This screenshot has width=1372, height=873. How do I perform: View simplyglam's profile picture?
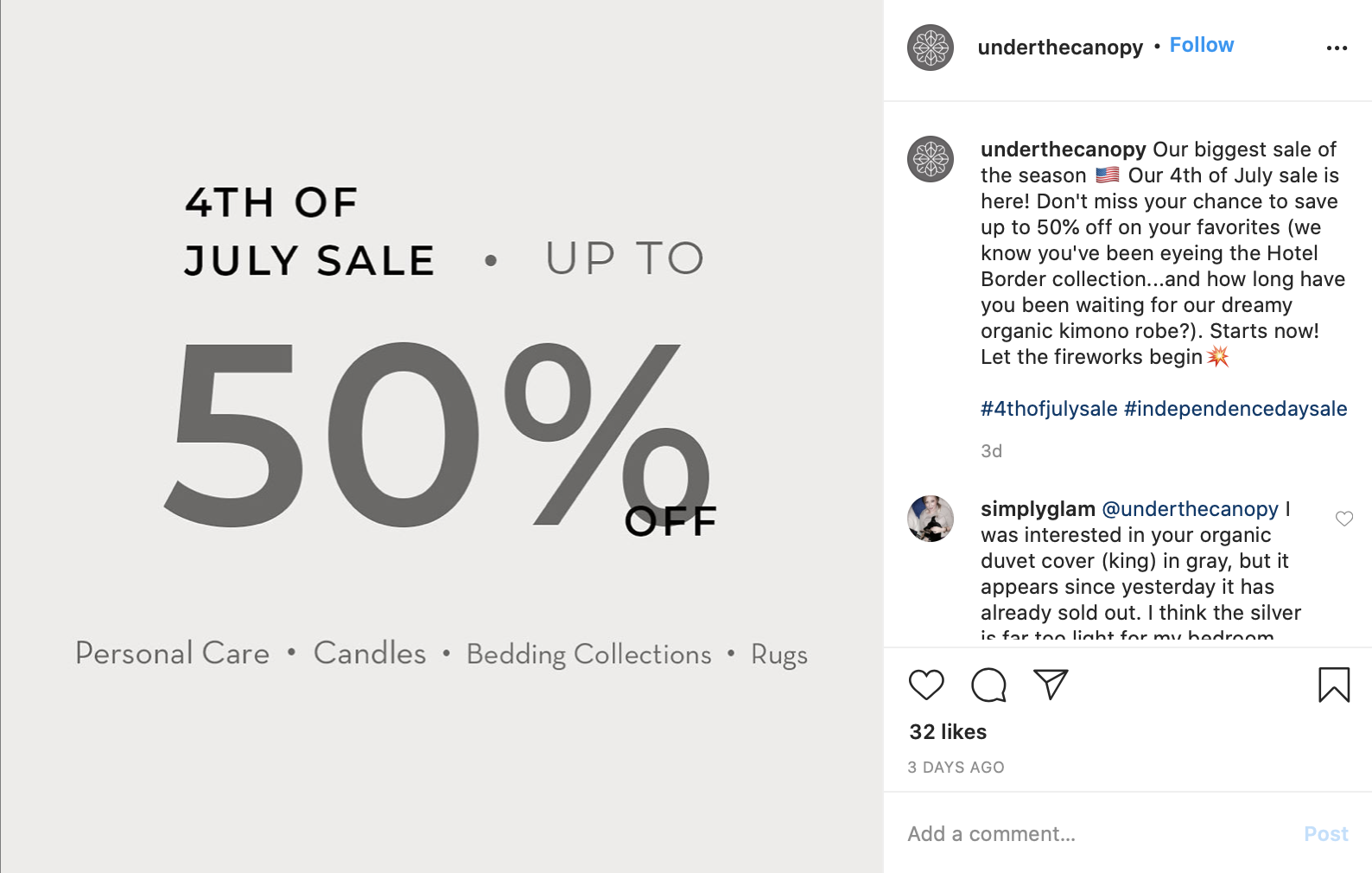[931, 519]
